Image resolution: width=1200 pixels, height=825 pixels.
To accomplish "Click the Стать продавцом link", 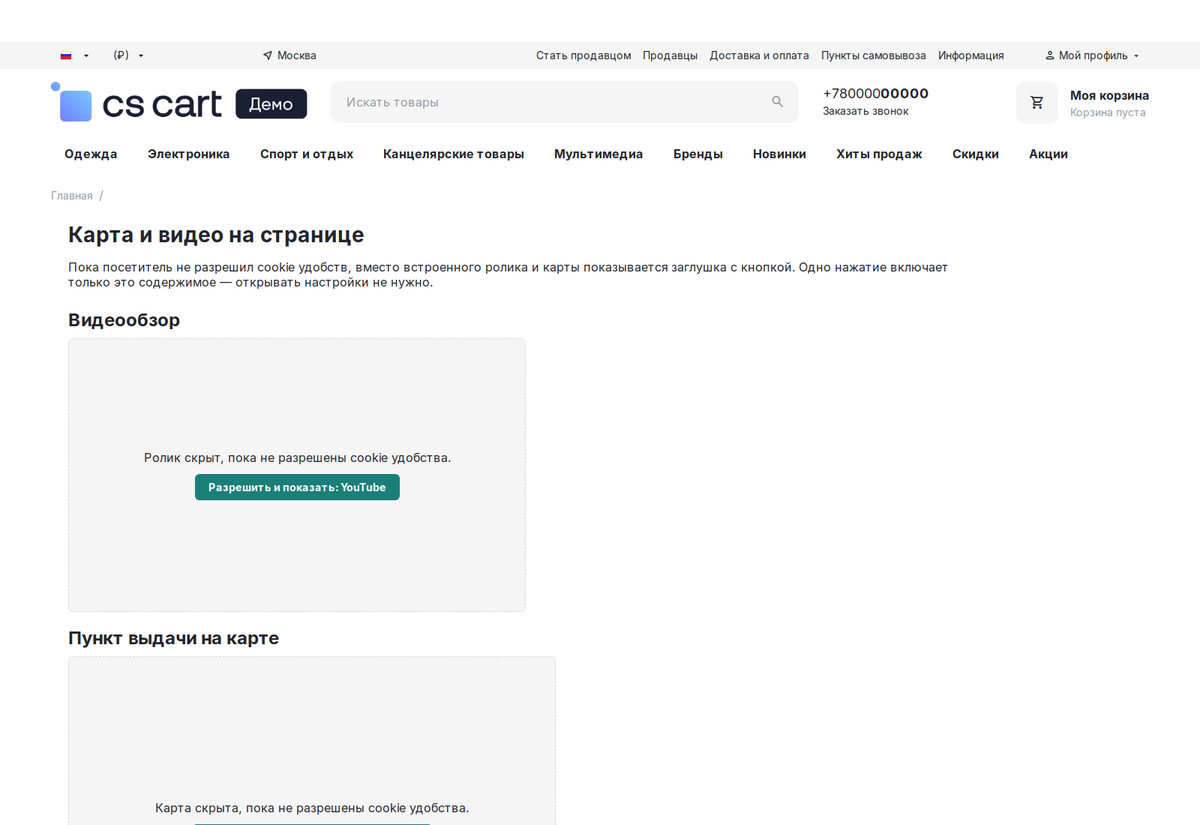I will tap(584, 56).
